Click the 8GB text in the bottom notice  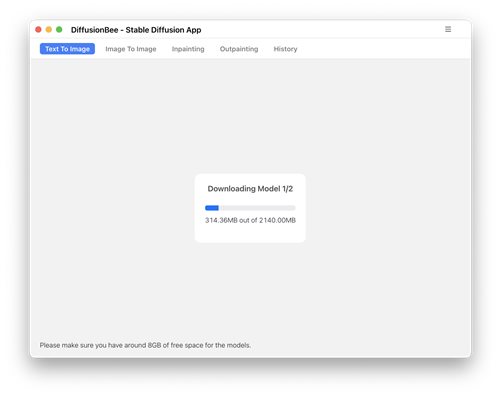tap(154, 345)
